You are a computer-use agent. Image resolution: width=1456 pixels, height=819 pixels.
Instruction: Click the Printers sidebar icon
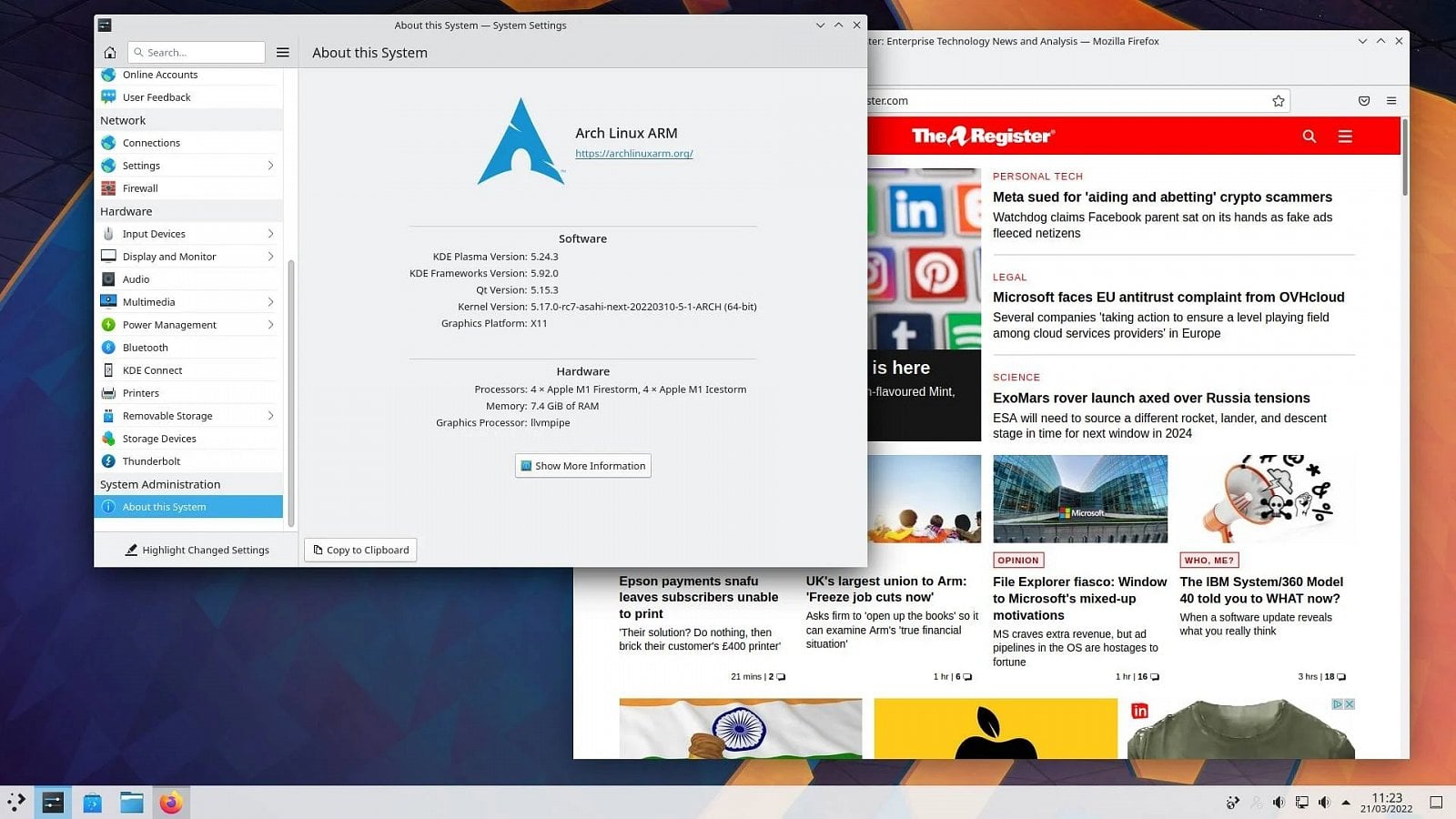click(110, 392)
